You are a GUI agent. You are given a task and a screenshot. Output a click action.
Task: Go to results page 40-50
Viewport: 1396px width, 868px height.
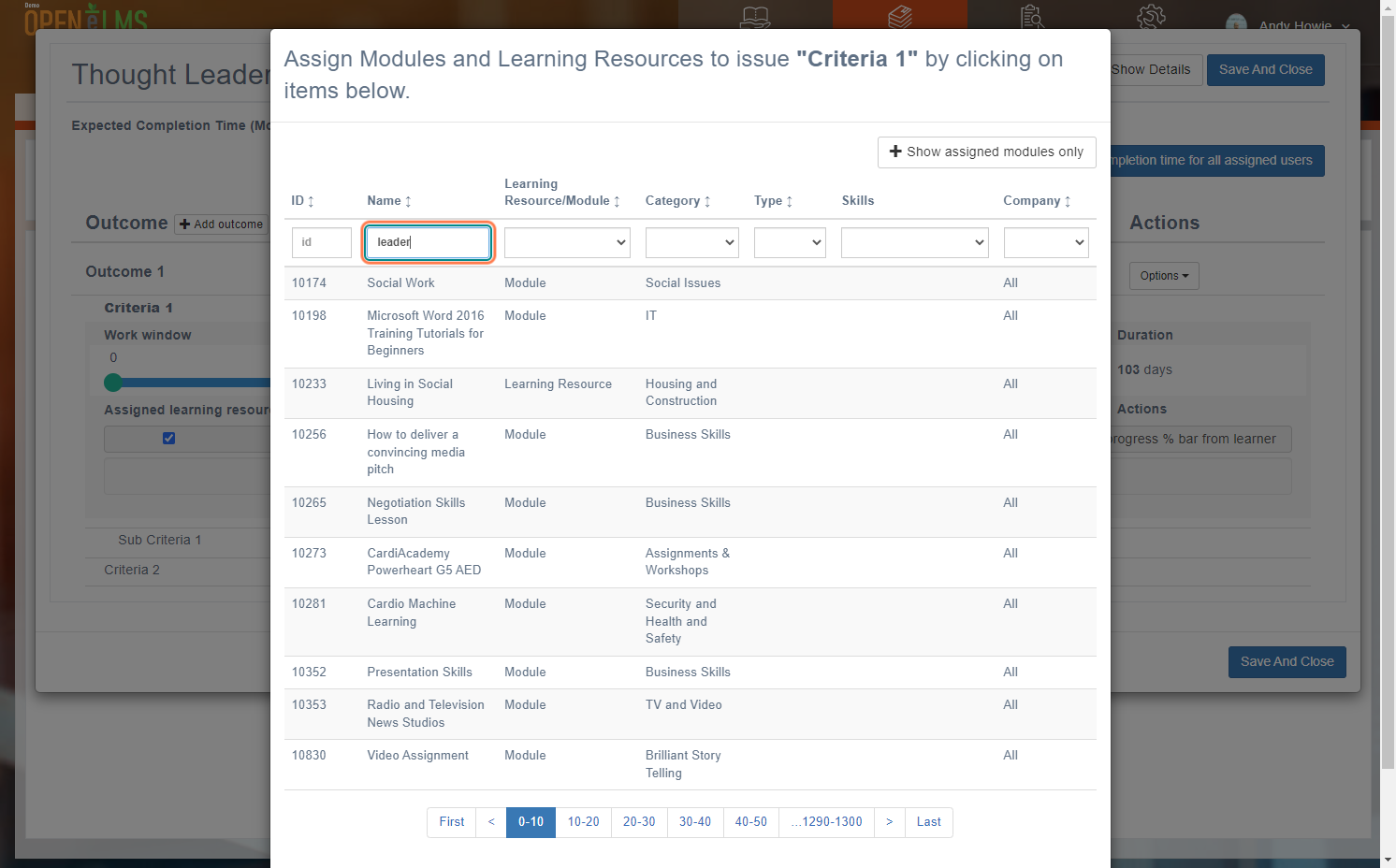[x=750, y=822]
